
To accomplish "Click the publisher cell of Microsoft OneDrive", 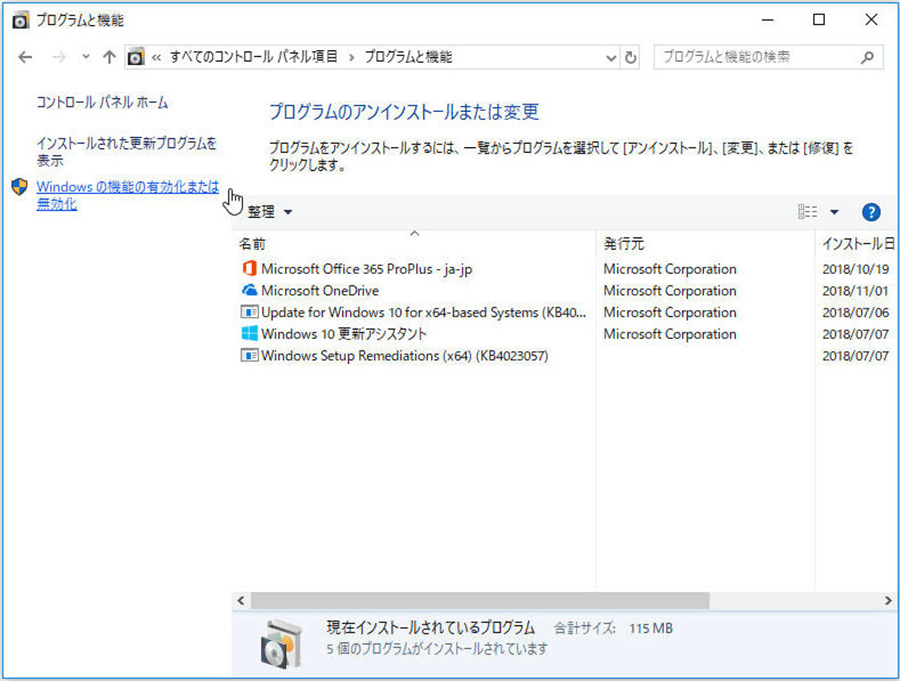I will coord(670,291).
